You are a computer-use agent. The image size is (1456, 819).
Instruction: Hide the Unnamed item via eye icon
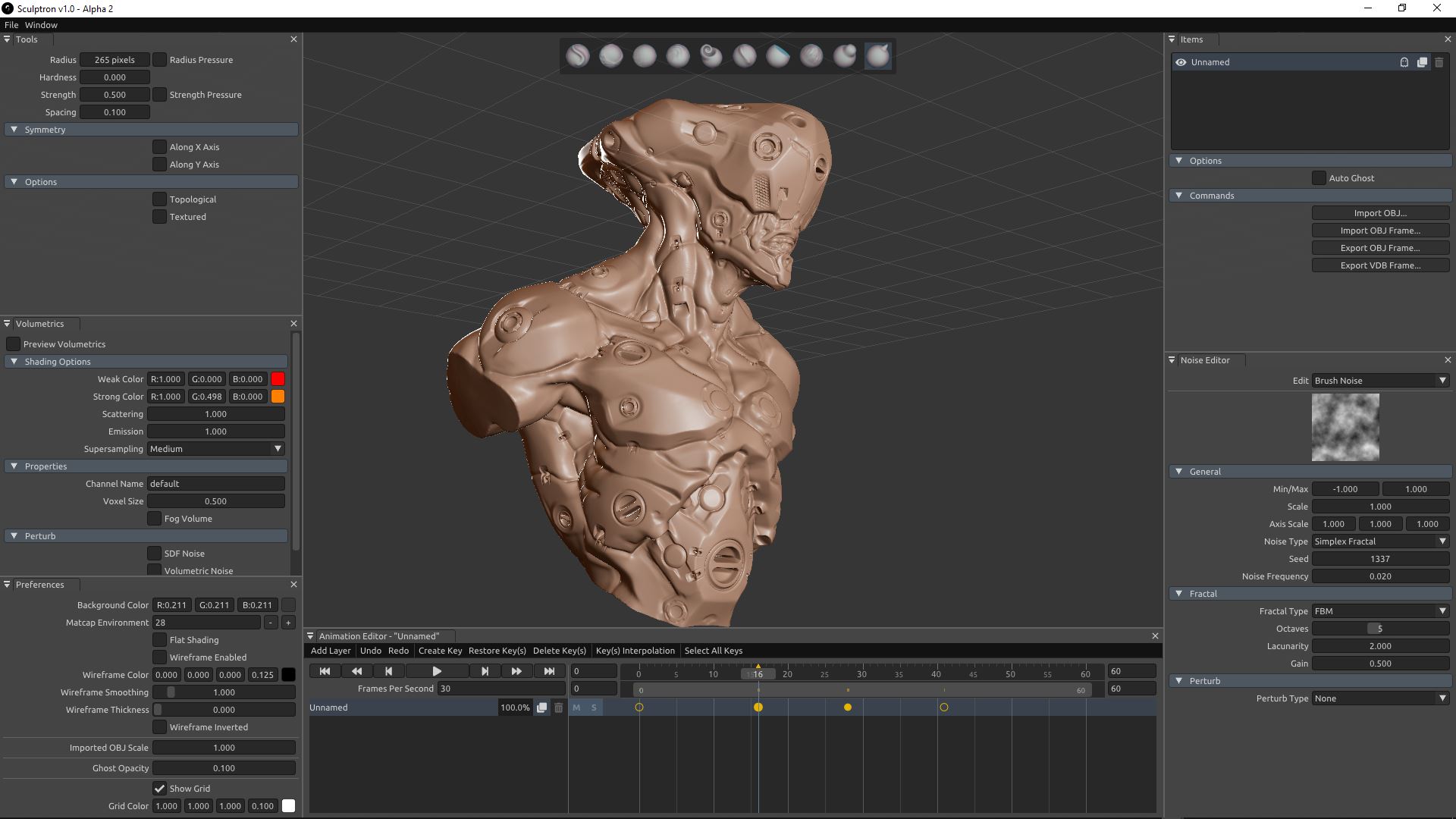click(1181, 62)
